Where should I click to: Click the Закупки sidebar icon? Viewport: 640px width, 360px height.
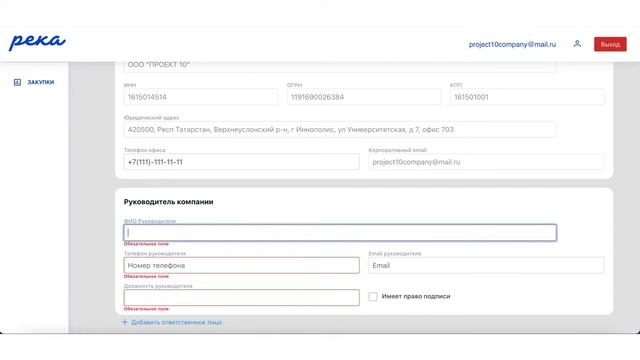tap(17, 82)
